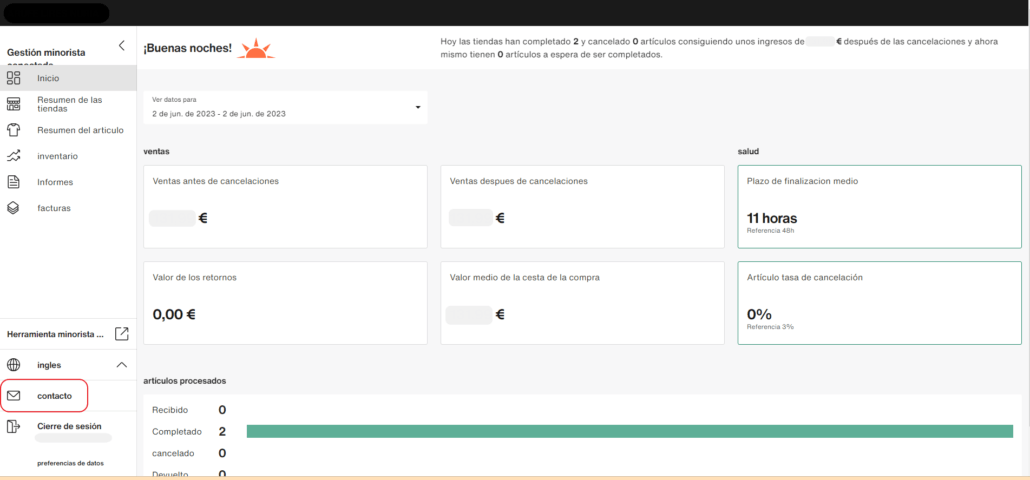Click the Inicio dashboard grid icon
The height and width of the screenshot is (480, 1030).
tap(14, 78)
